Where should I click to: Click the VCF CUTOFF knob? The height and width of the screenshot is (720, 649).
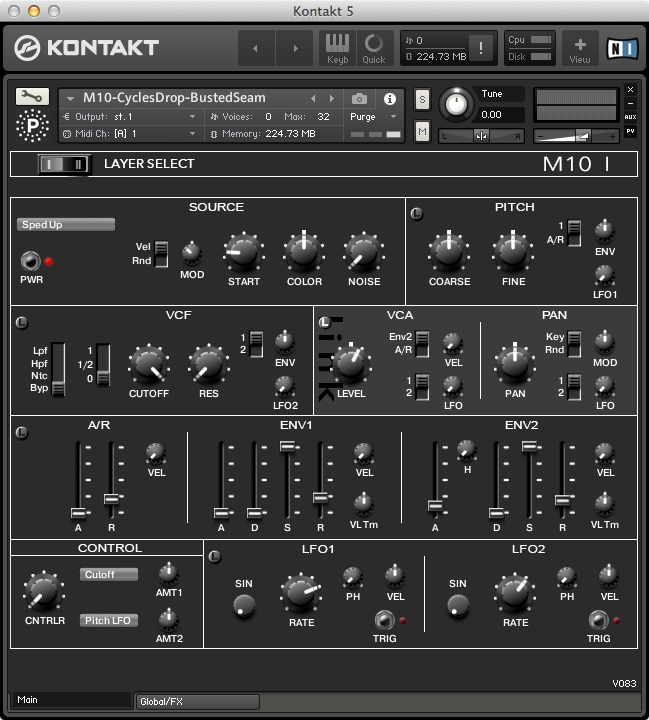(149, 365)
